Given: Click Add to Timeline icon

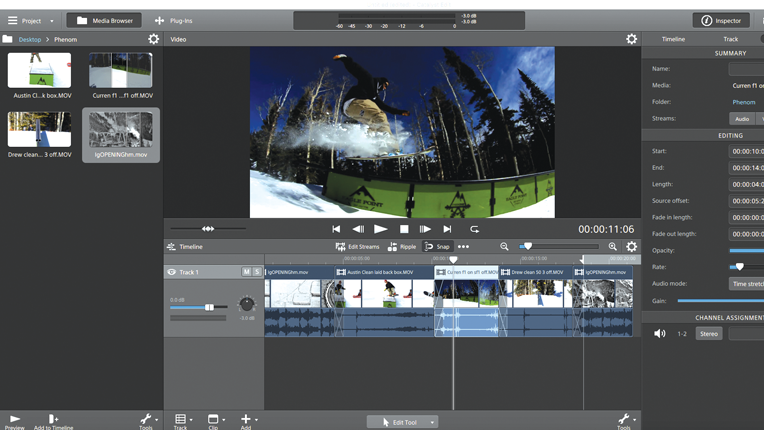Looking at the screenshot, I should click(53, 419).
